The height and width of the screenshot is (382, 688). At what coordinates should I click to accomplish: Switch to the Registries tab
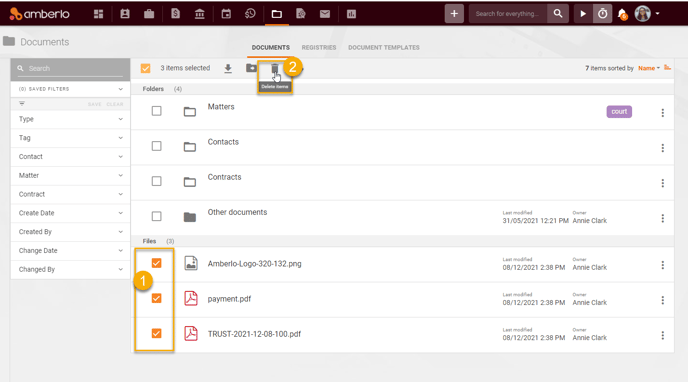pos(319,47)
